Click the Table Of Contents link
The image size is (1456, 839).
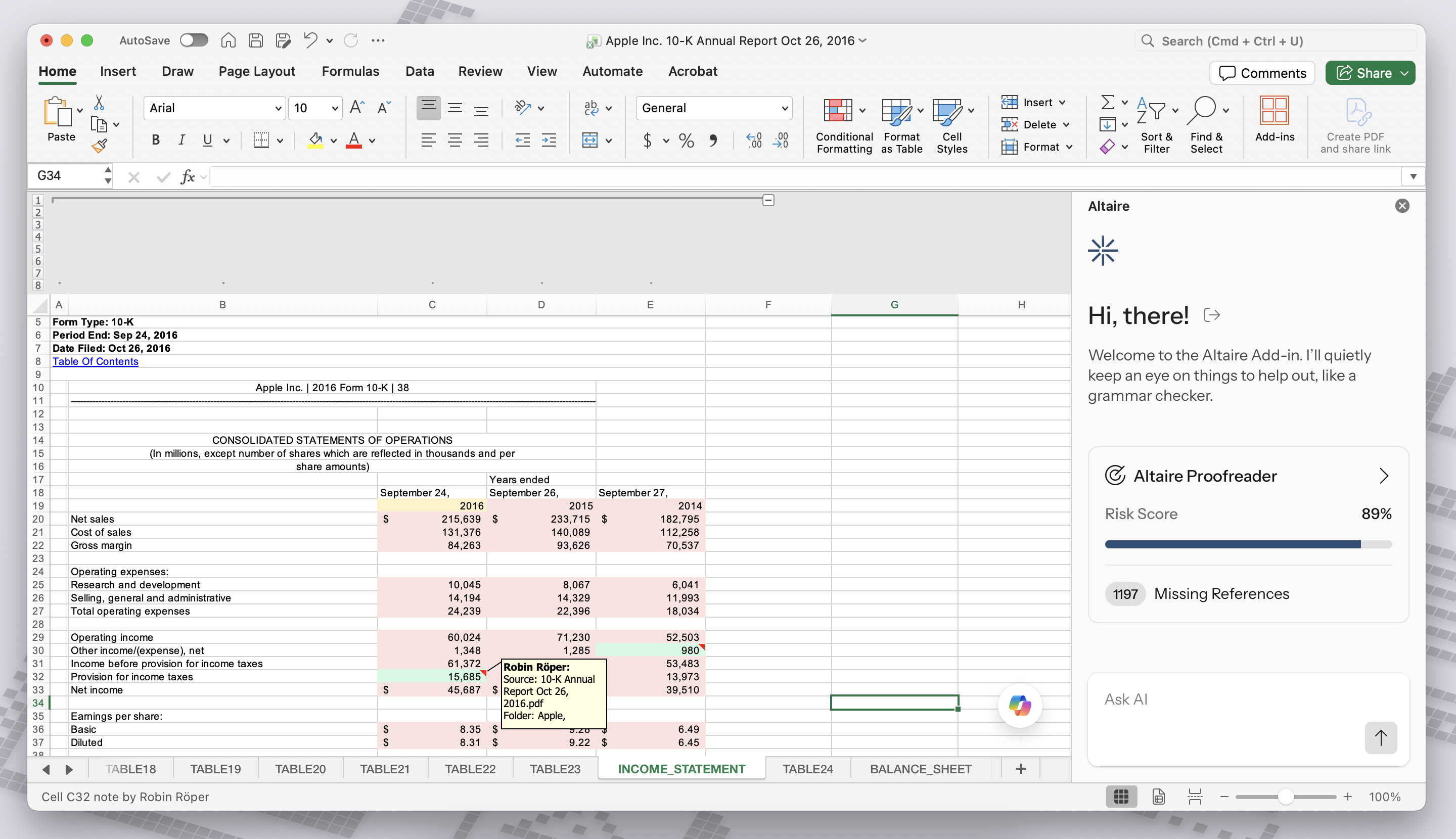click(x=95, y=361)
